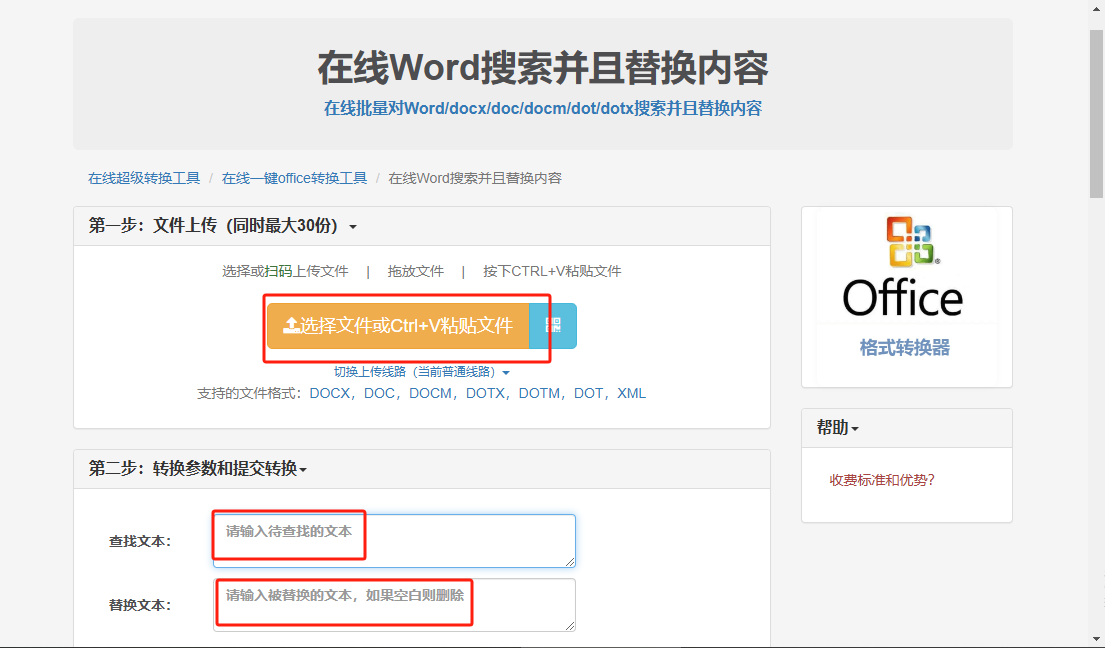Select the DOCX supported format link

click(330, 393)
